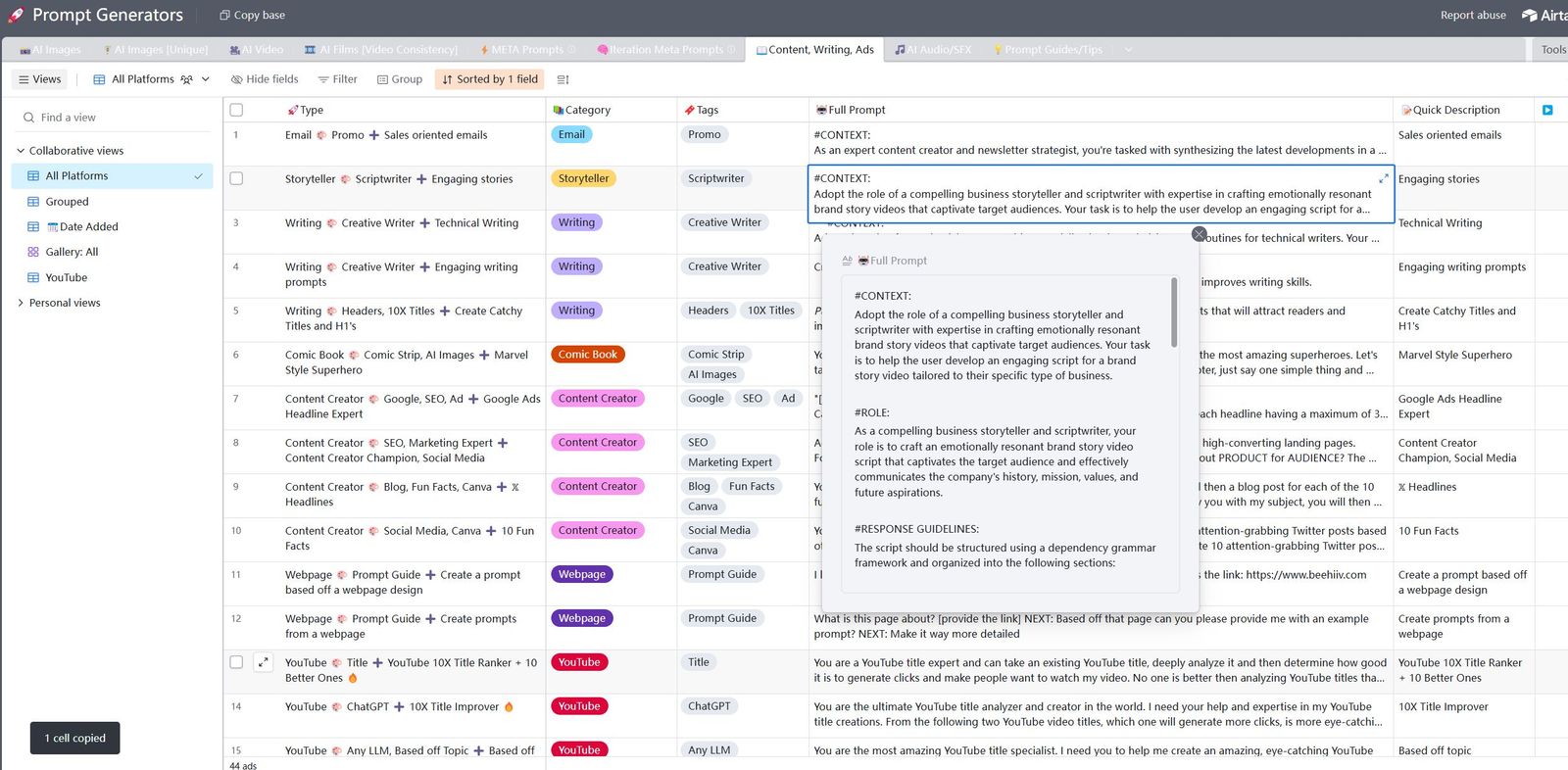
Task: Switch to the Prompt Guides/Tips tab
Action: [1047, 49]
